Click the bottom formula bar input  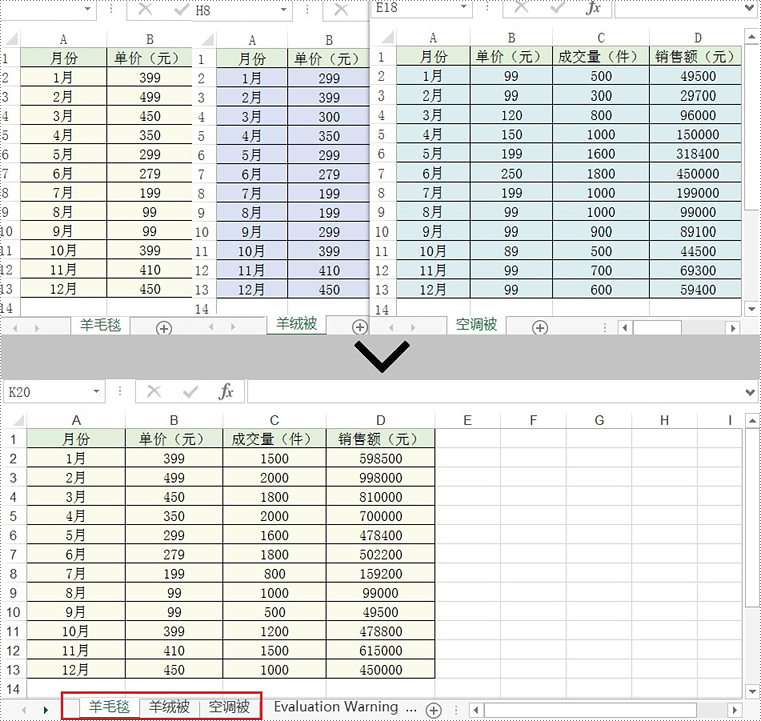click(x=495, y=392)
